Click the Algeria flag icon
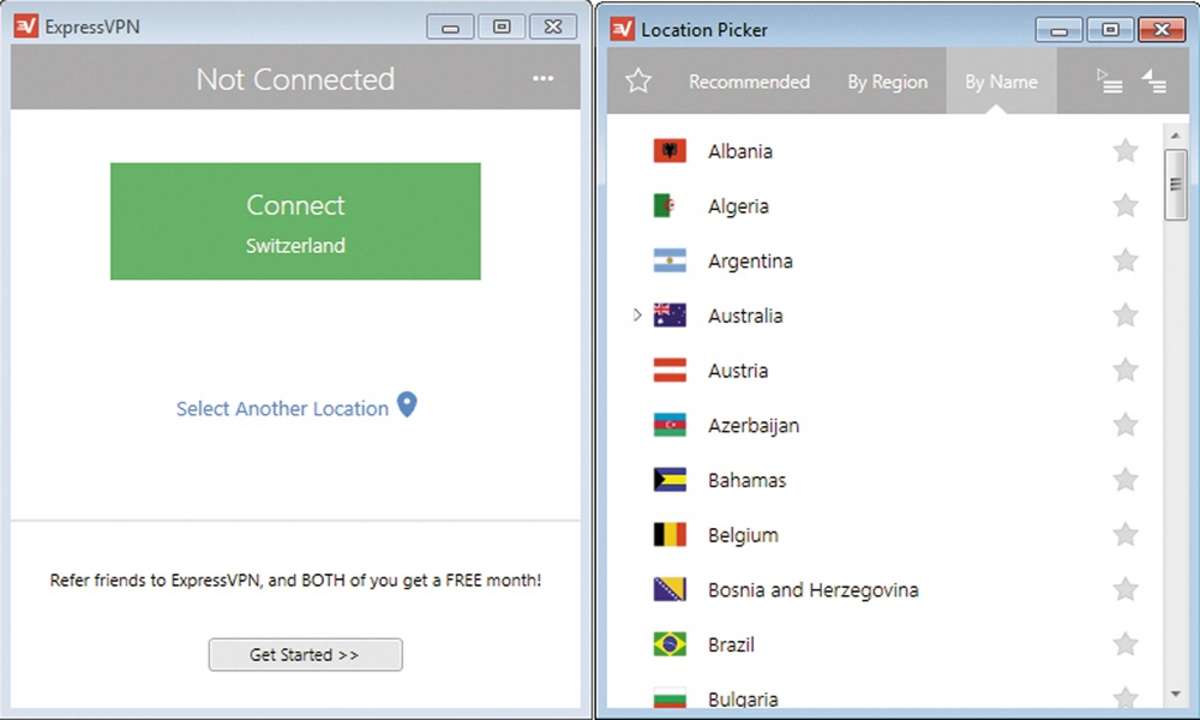 pyautogui.click(x=670, y=206)
